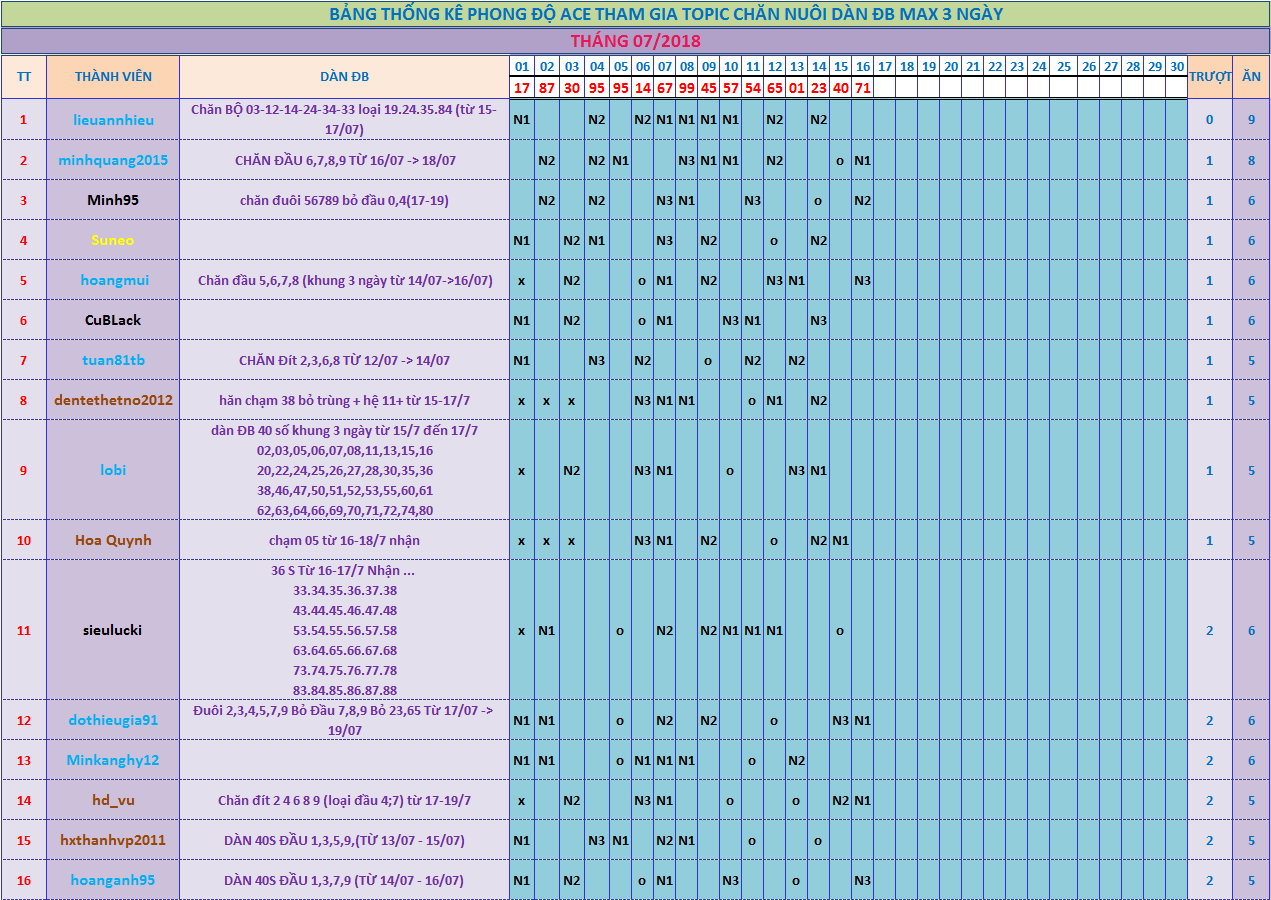
Task: Click the red result 71 under day 16
Action: coord(862,87)
